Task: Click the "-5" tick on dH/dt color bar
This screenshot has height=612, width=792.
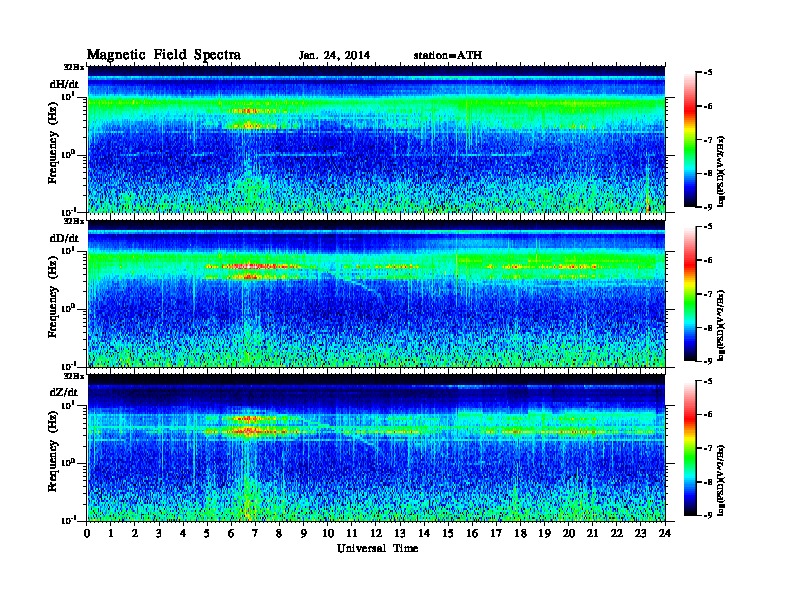Action: point(708,73)
